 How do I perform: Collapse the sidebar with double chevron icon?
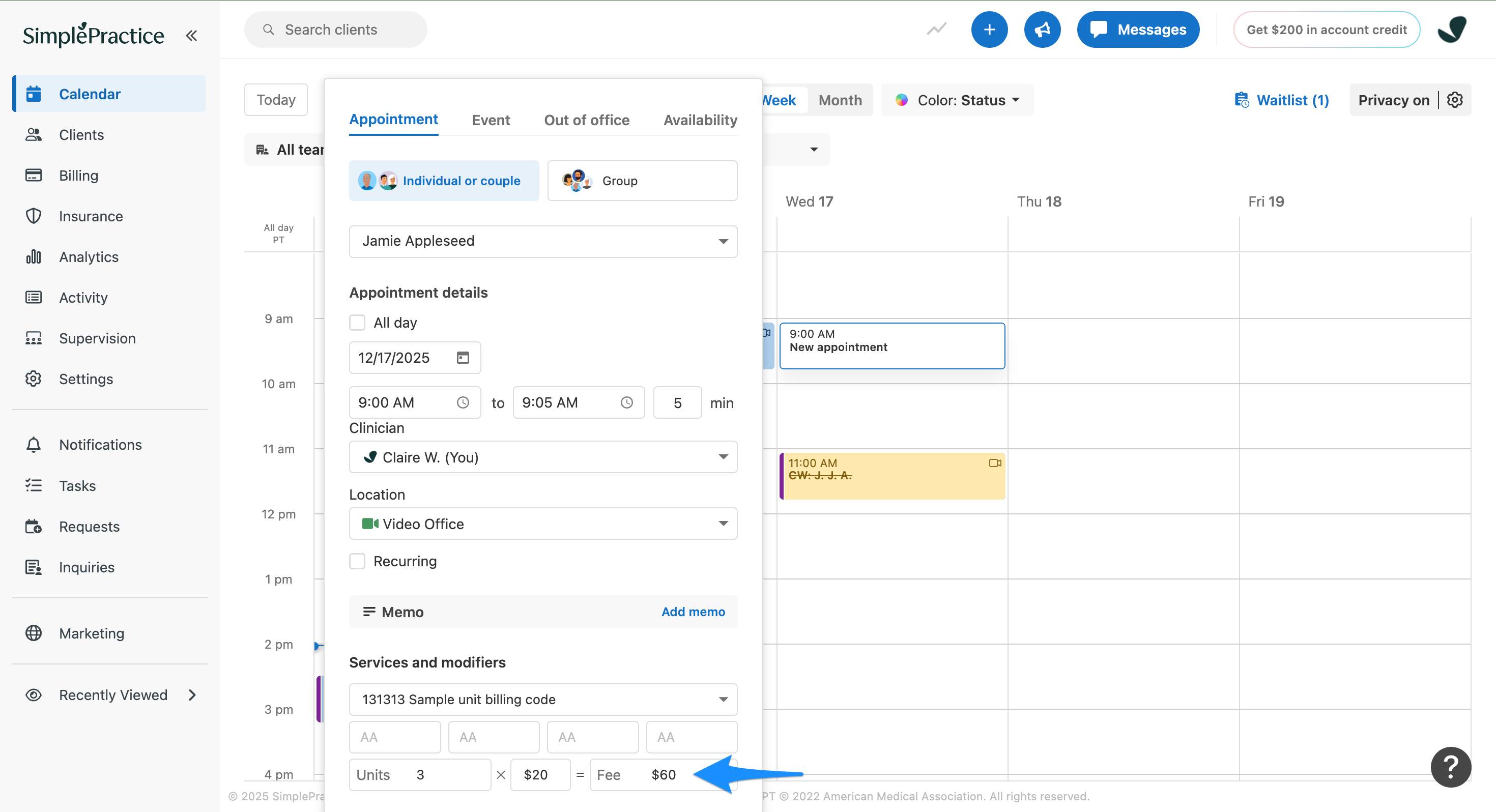point(191,36)
